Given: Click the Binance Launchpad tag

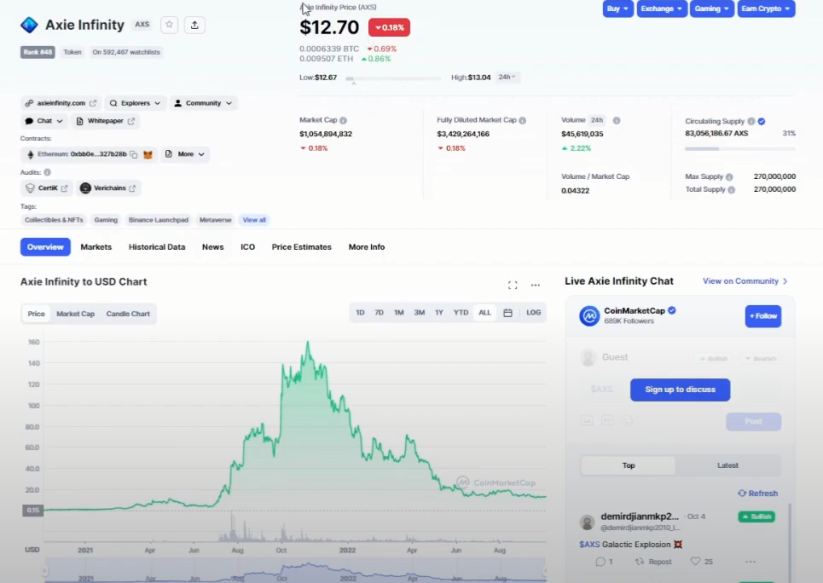Looking at the screenshot, I should tap(159, 220).
